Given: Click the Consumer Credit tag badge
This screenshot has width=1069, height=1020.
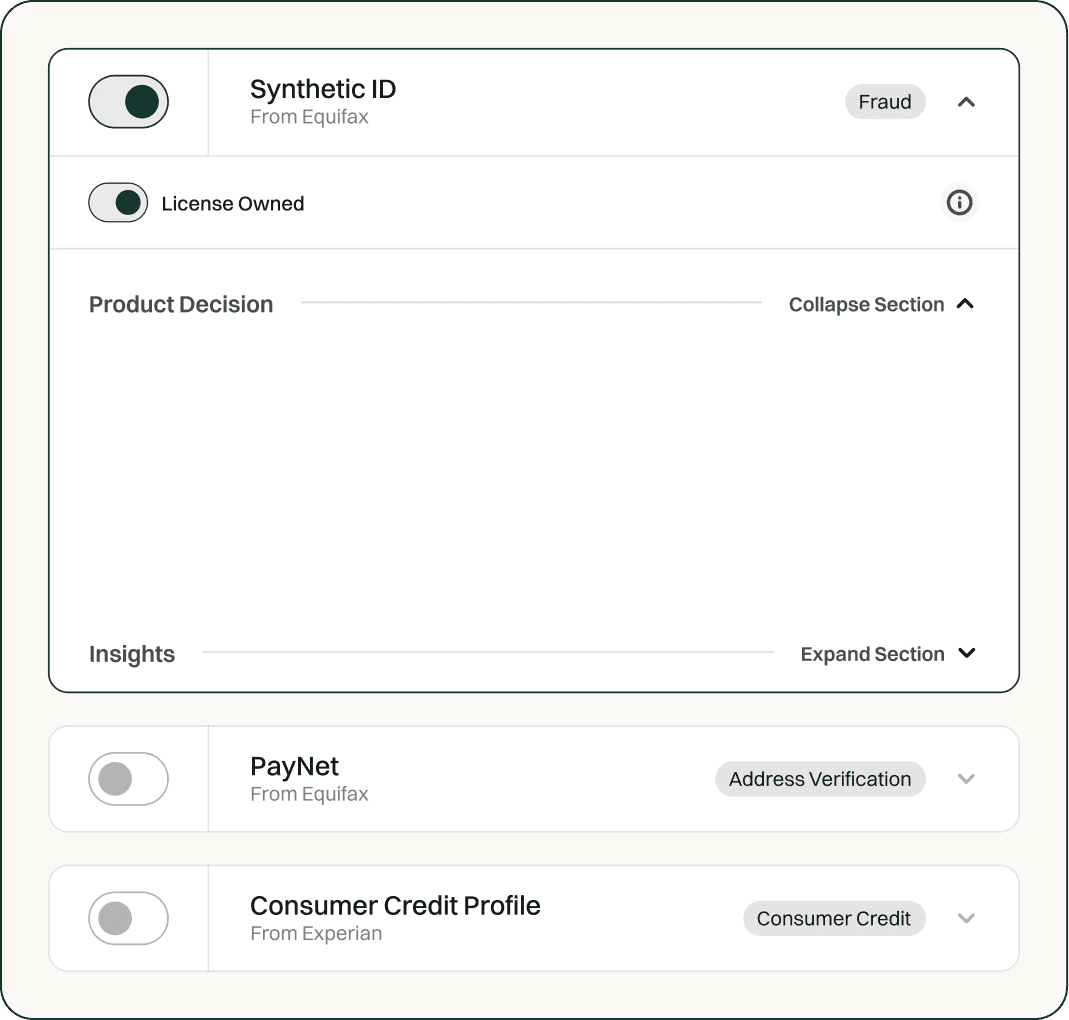Looking at the screenshot, I should coord(834,918).
